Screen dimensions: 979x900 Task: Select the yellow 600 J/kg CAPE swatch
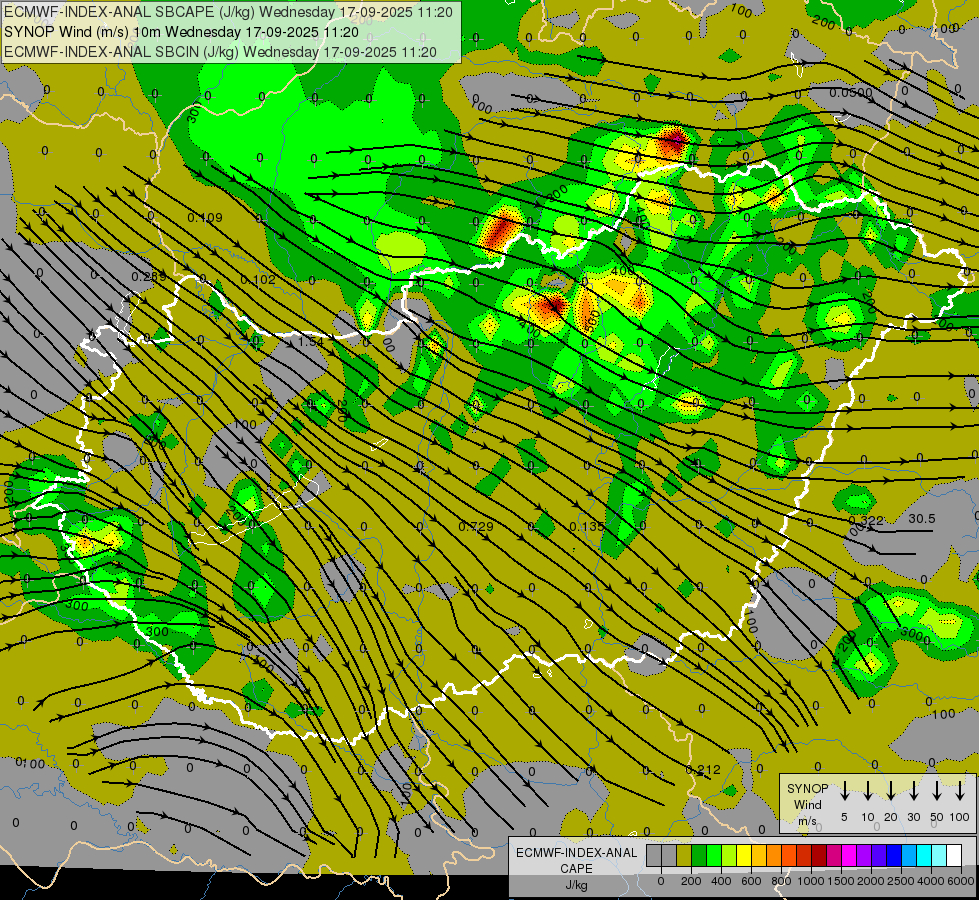click(x=744, y=856)
